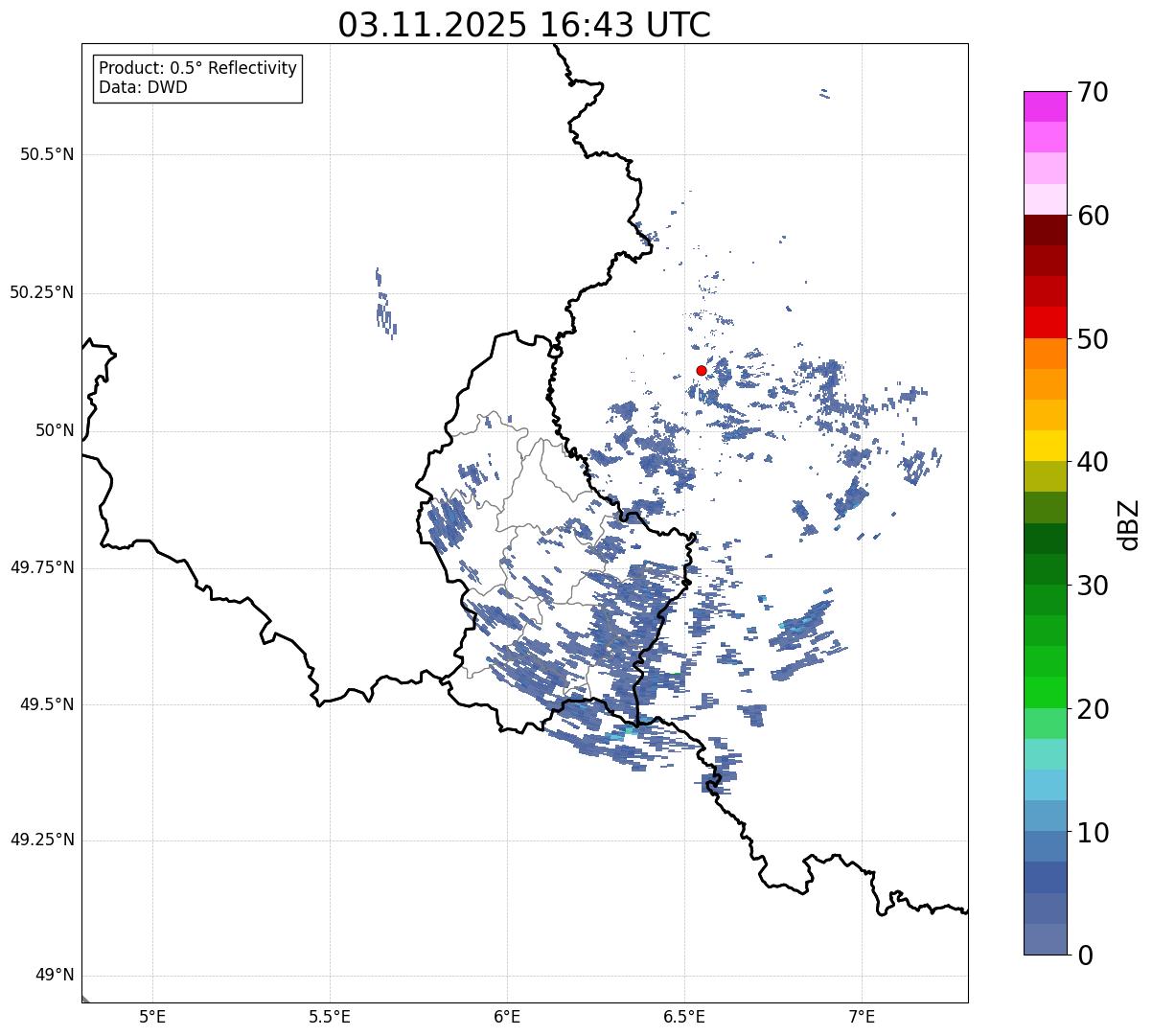Select the "Data: DWD" label
Image resolution: width=1152 pixels, height=1036 pixels.
click(x=144, y=87)
